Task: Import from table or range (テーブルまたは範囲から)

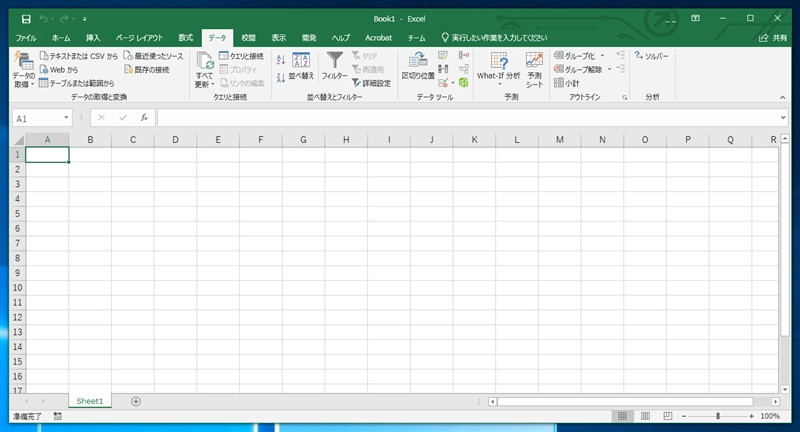Action: tap(77, 83)
